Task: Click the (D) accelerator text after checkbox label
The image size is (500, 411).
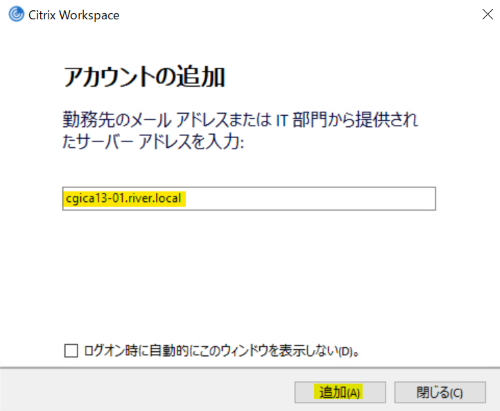Action: (346, 352)
